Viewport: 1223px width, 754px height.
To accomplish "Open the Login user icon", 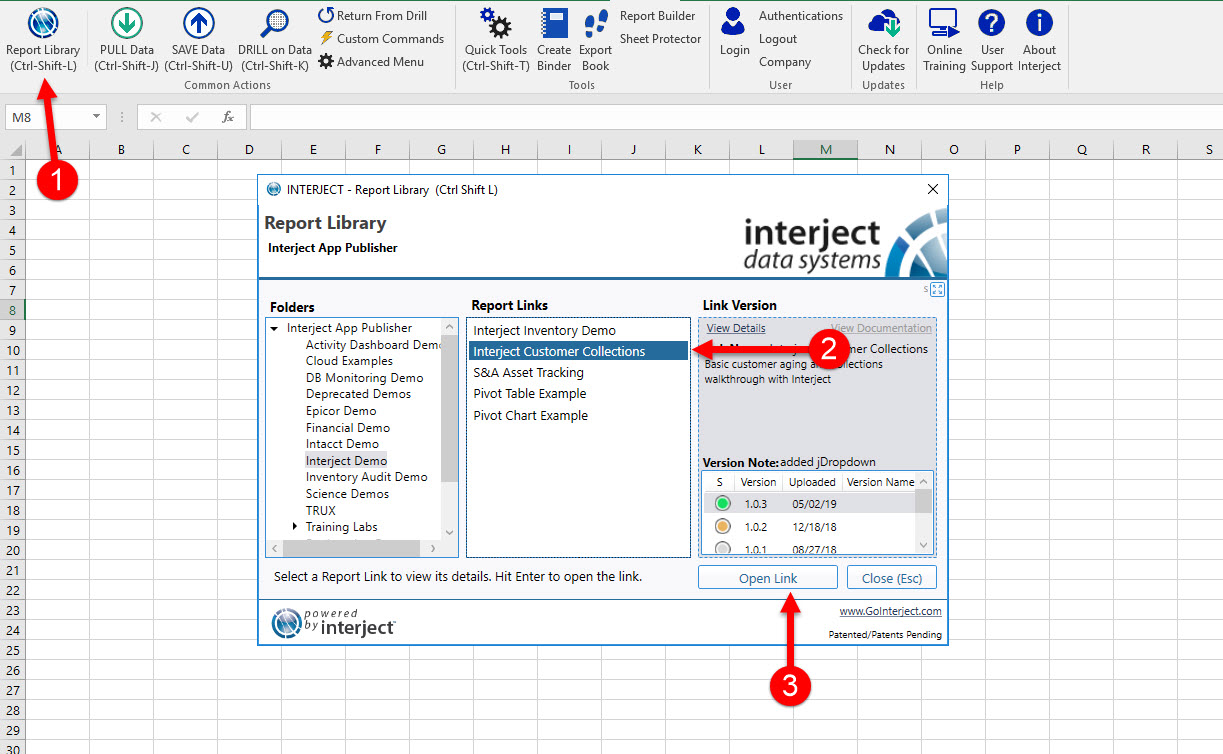I will click(x=734, y=23).
